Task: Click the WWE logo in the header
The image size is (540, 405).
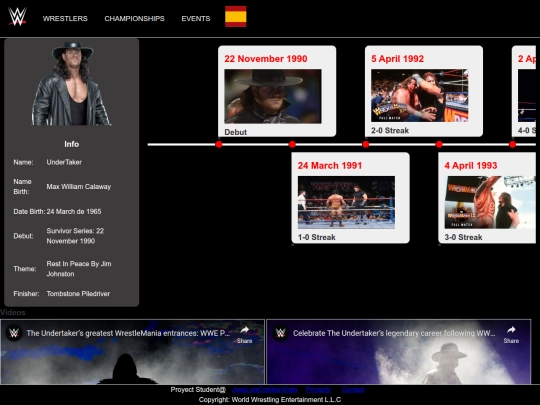Action: 17,17
